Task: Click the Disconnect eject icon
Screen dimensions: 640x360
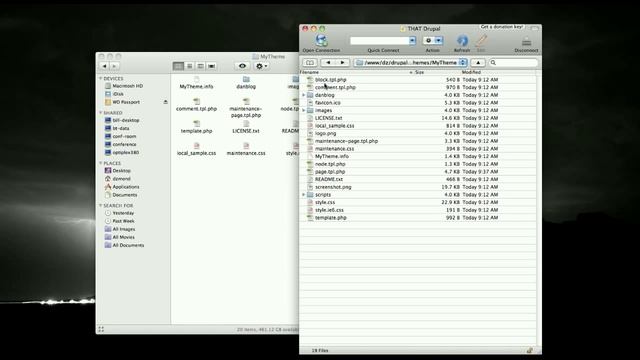Action: [x=526, y=42]
